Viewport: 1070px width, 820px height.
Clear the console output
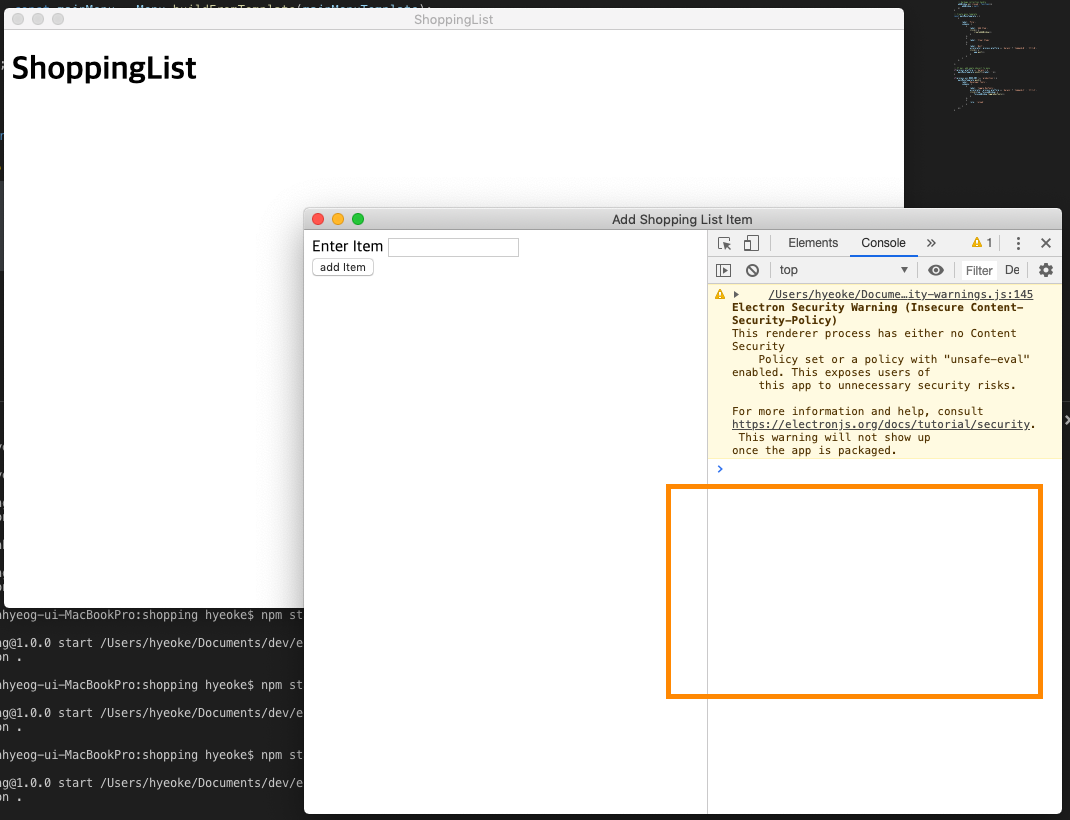click(752, 270)
